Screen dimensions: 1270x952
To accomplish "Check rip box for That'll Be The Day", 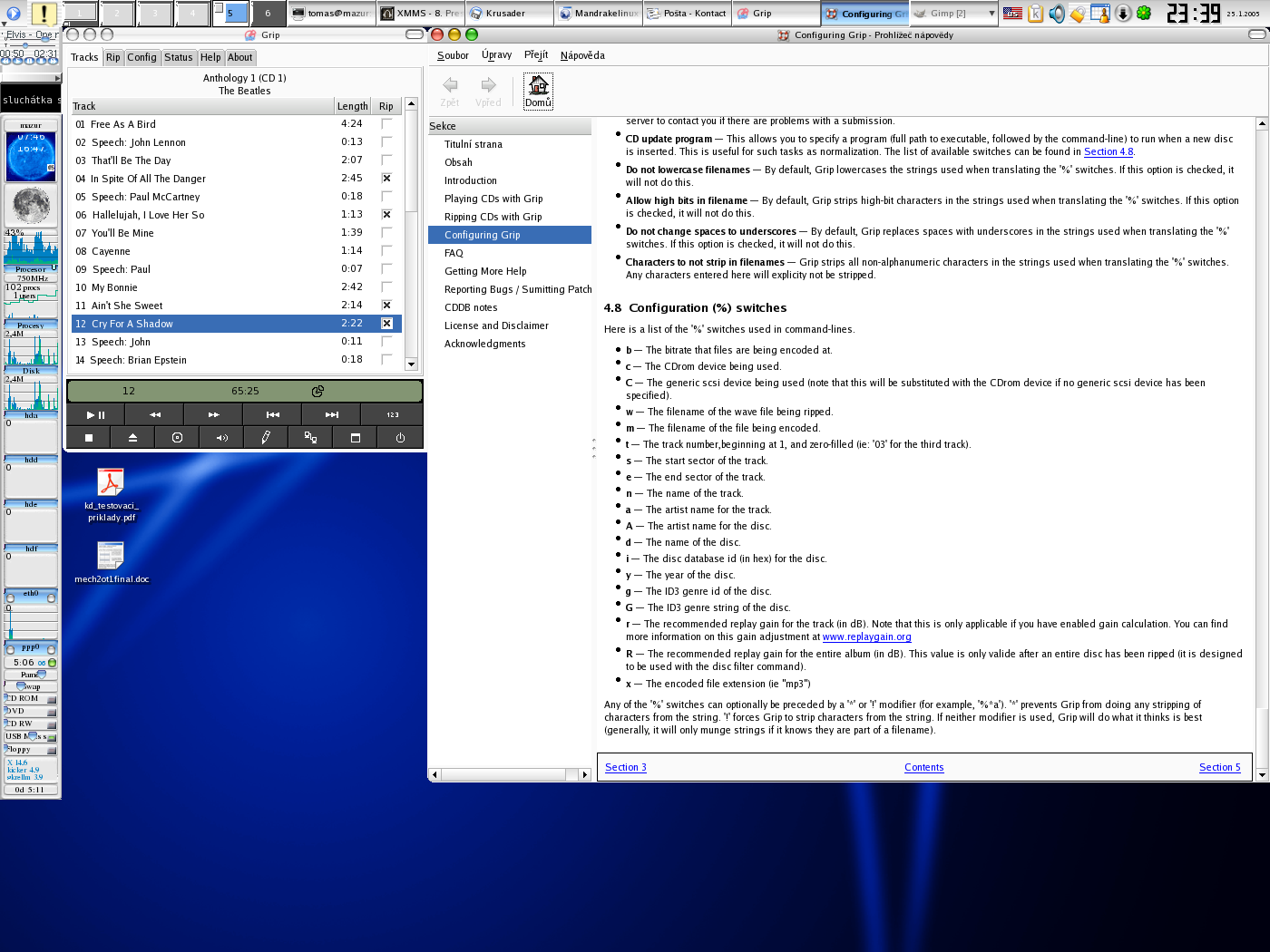I will (x=386, y=160).
